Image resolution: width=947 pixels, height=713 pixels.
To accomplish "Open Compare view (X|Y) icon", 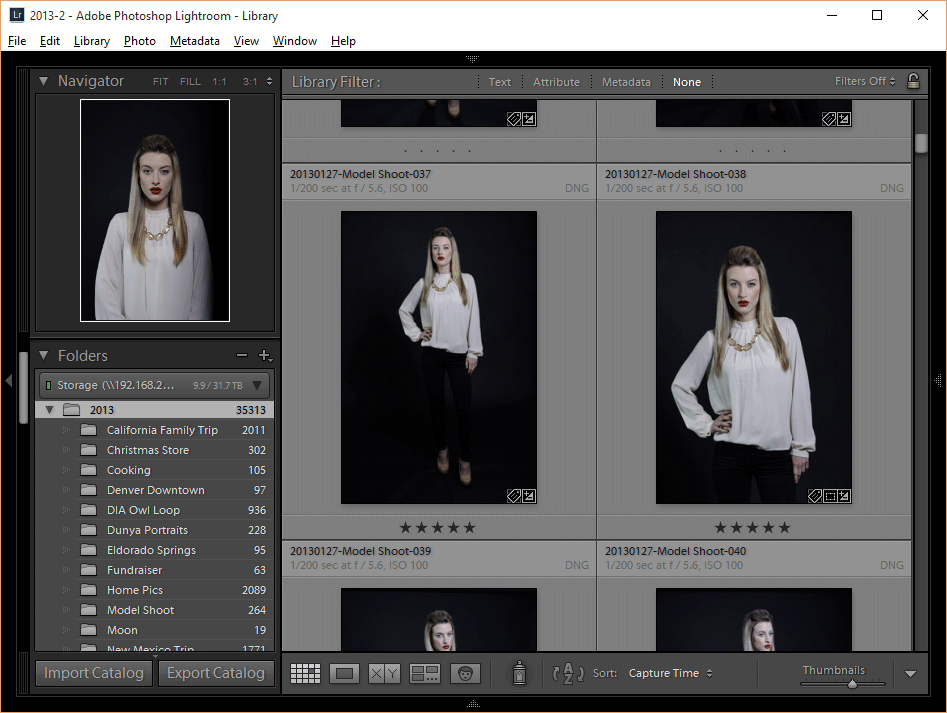I will [384, 673].
